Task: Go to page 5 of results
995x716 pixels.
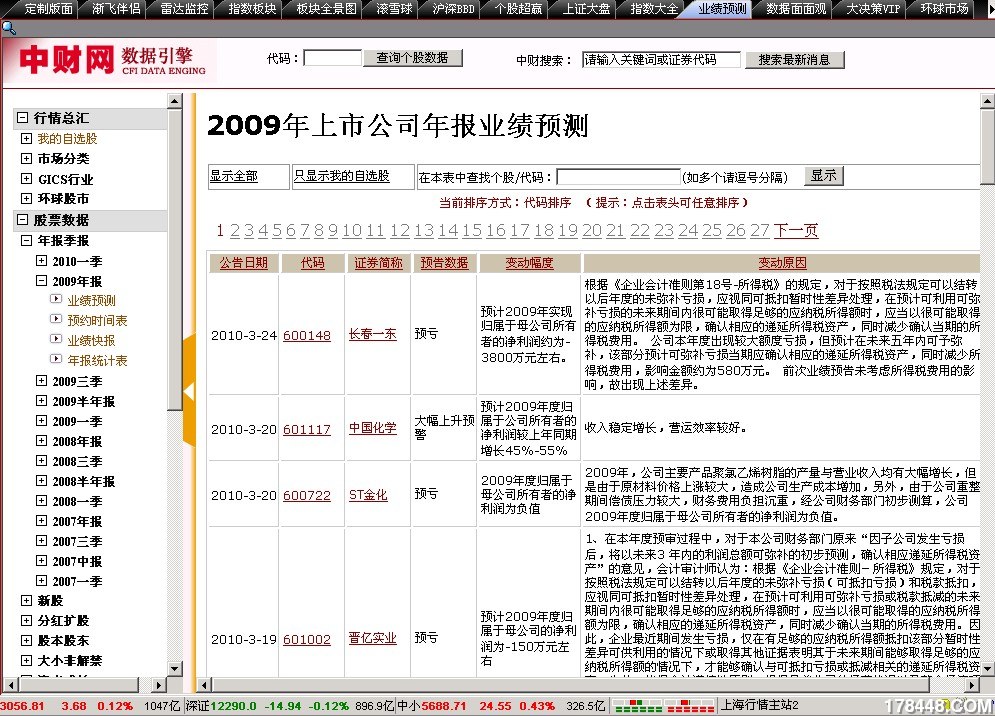Action: (x=277, y=230)
